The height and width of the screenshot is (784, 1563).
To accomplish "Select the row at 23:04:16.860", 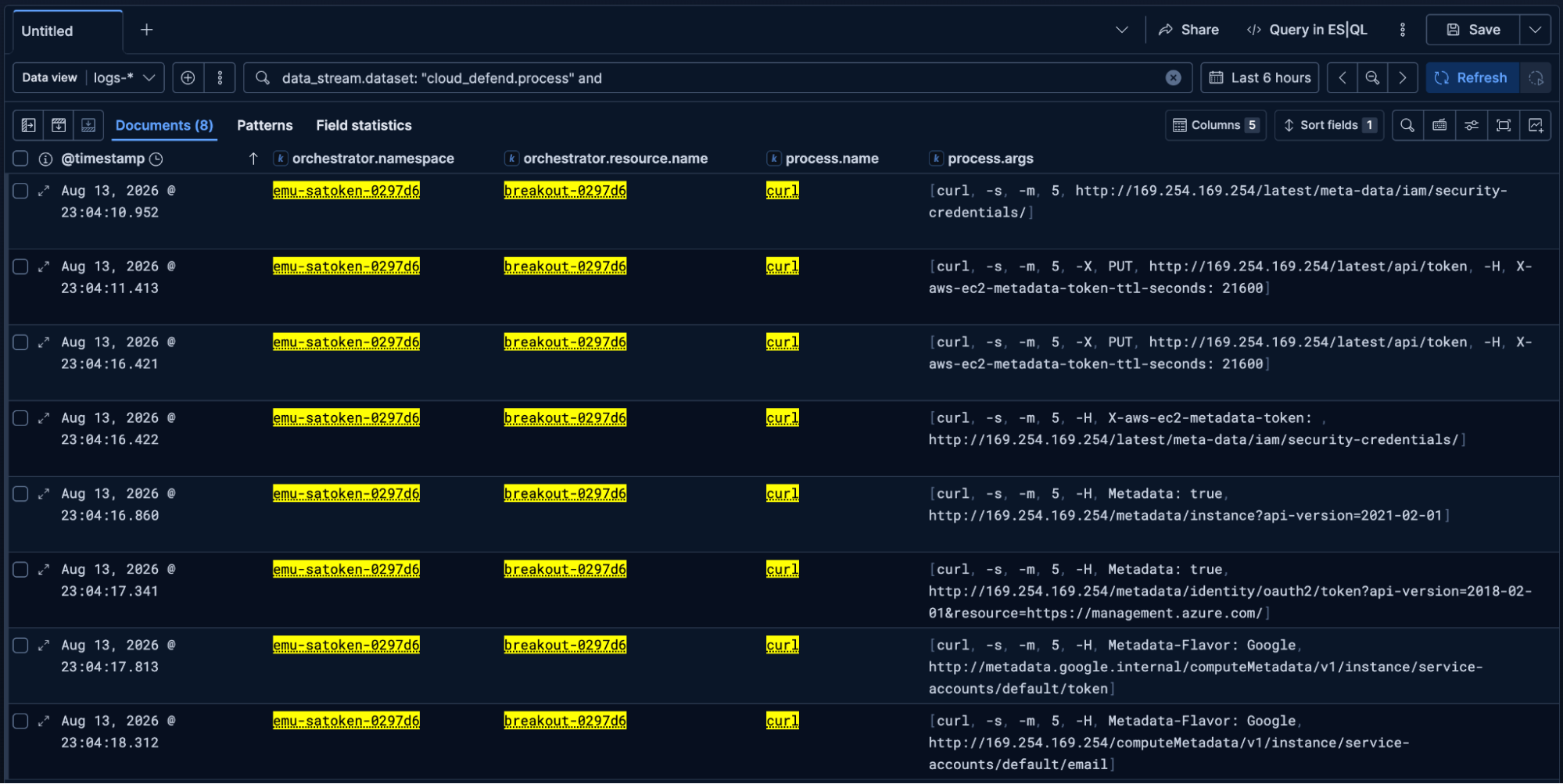I will tap(20, 494).
